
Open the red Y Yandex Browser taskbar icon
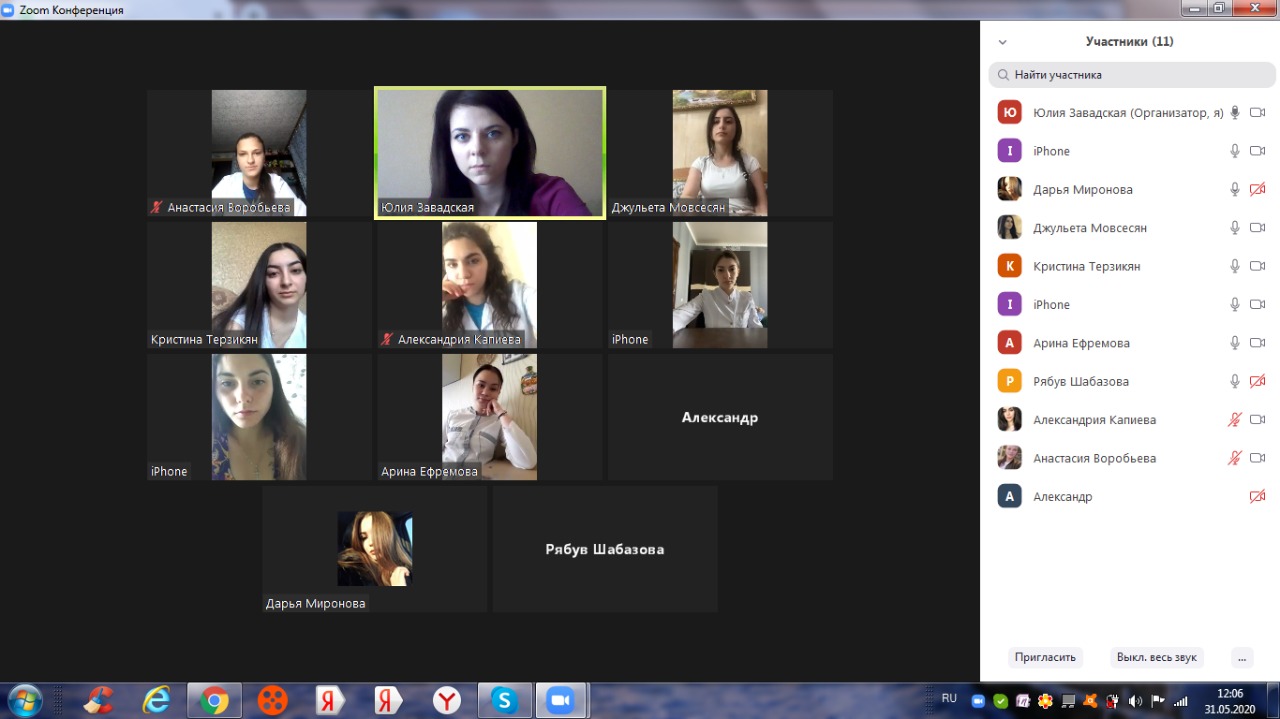click(446, 700)
